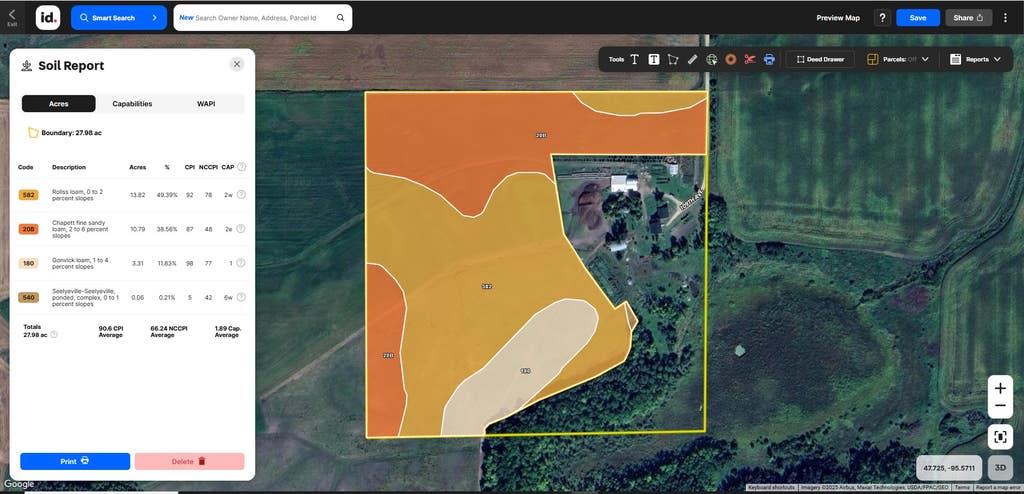1024x494 pixels.
Task: Toggle 3D map view
Action: 1000,468
